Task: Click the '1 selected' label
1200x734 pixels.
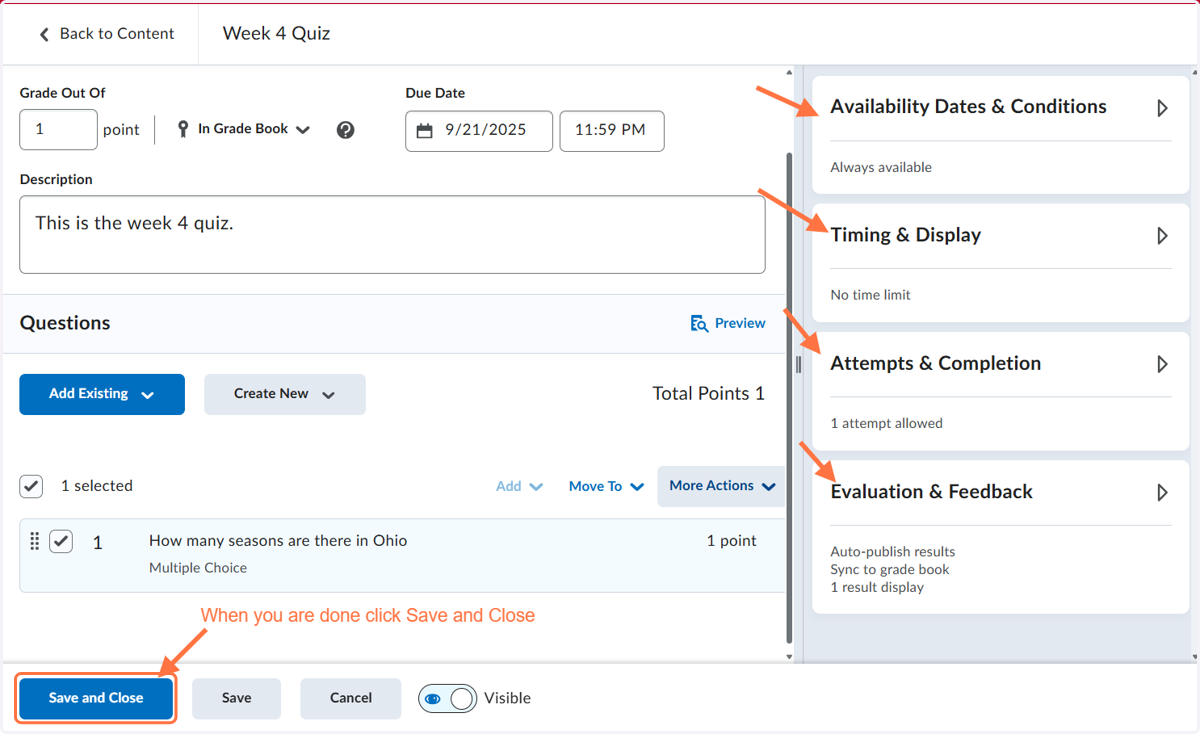Action: click(x=97, y=486)
